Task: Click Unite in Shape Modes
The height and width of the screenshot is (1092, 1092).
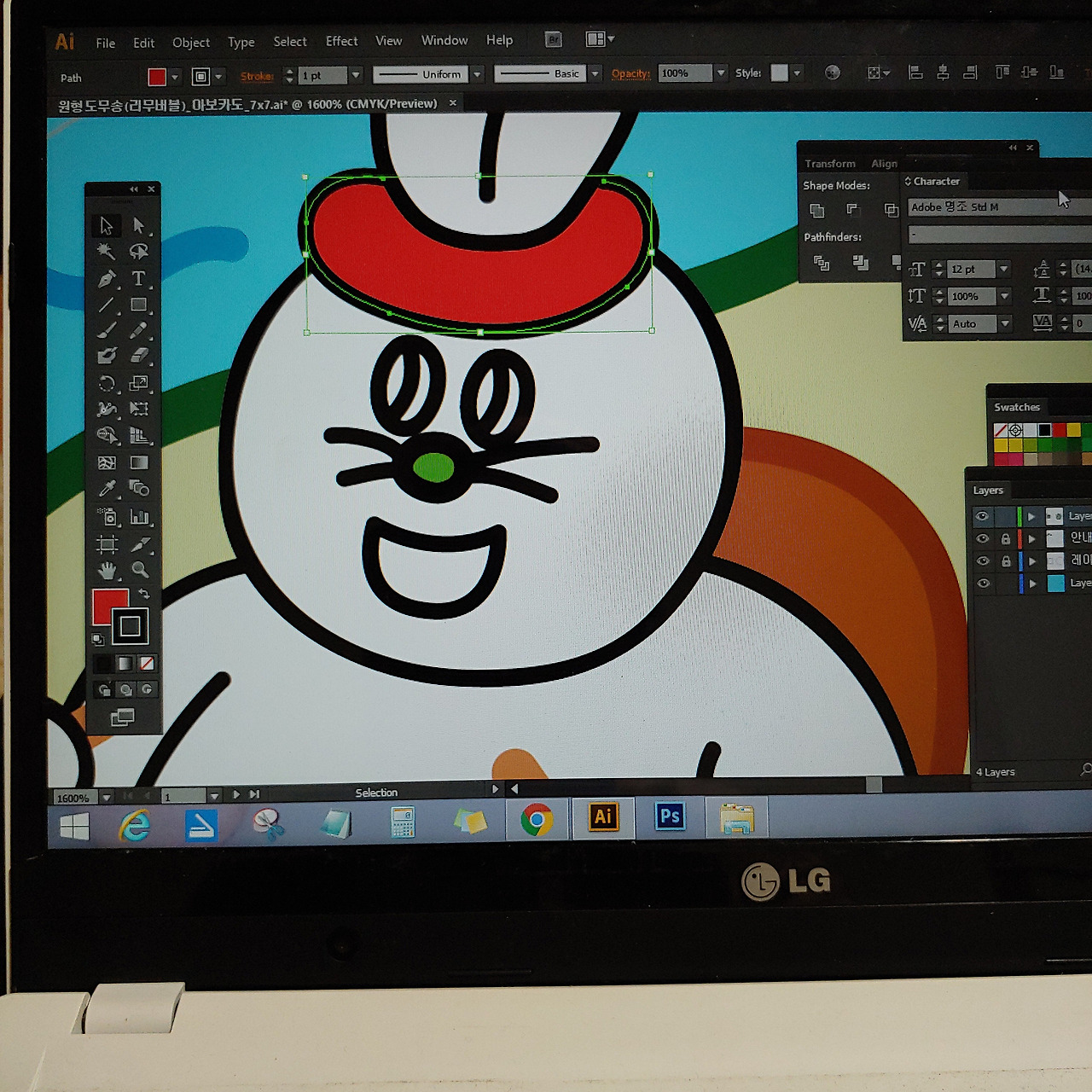Action: pos(816,210)
